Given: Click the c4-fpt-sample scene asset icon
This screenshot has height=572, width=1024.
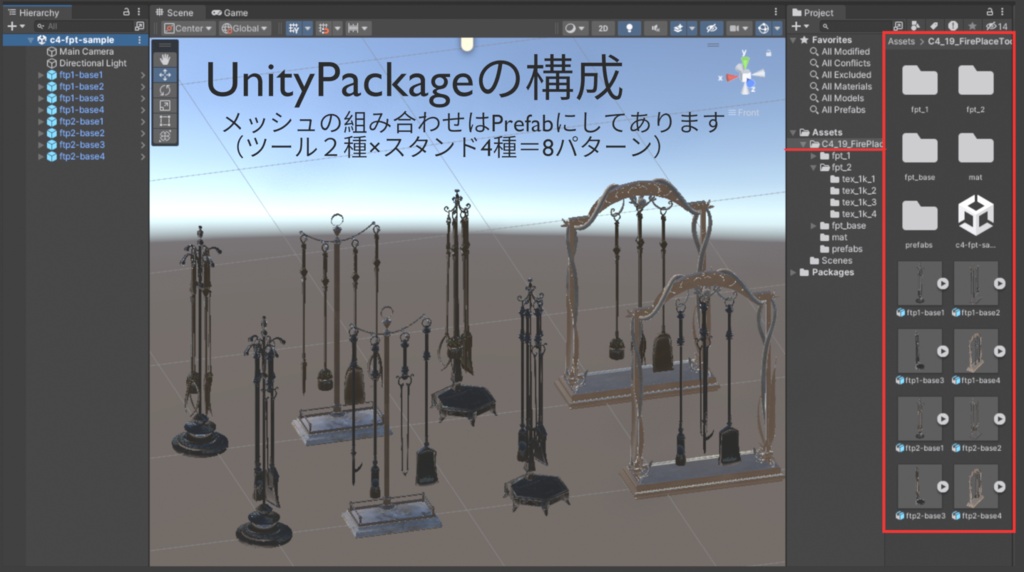Looking at the screenshot, I should click(x=976, y=215).
